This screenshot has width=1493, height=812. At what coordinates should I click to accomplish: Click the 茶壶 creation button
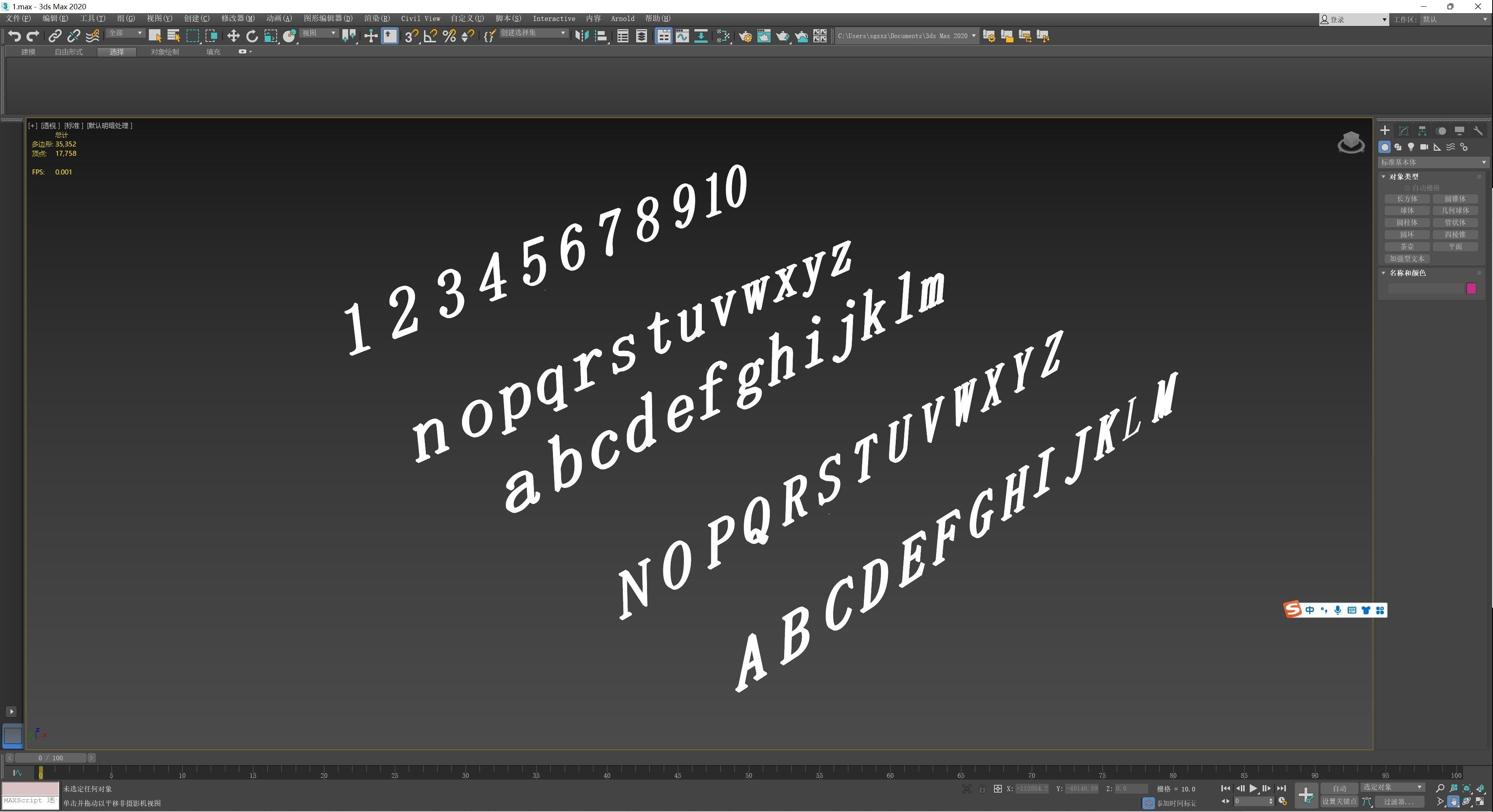coord(1407,246)
